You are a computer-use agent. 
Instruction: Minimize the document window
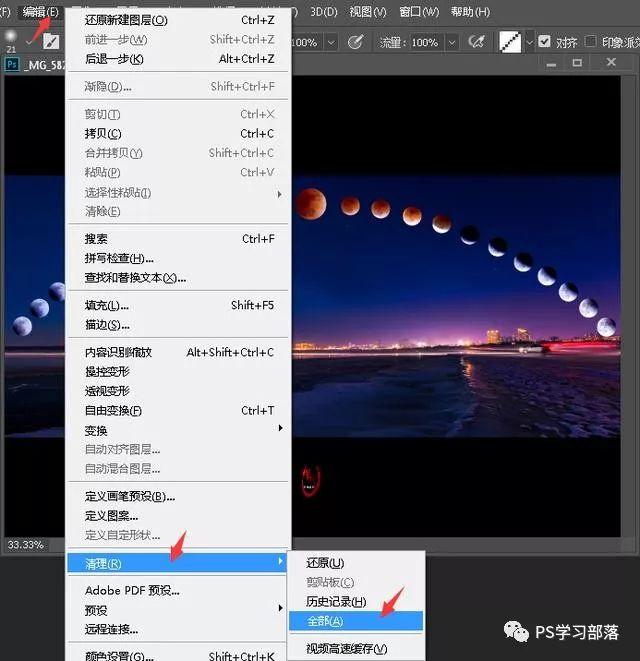[551, 64]
